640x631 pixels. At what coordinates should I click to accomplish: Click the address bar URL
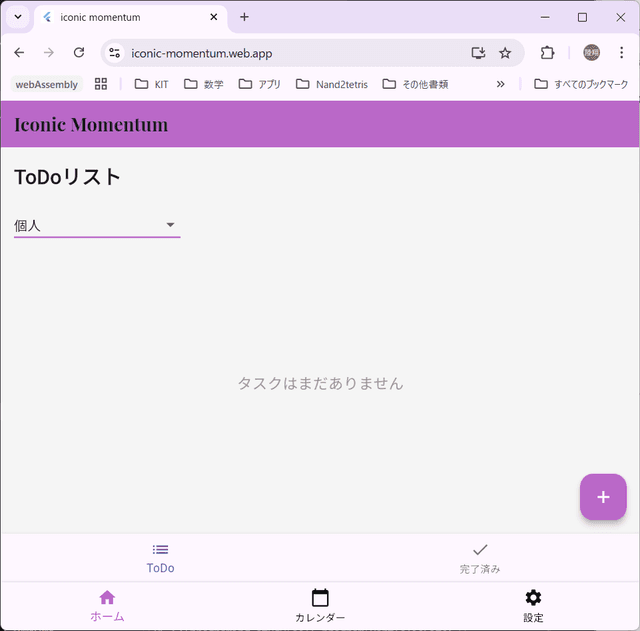click(202, 53)
